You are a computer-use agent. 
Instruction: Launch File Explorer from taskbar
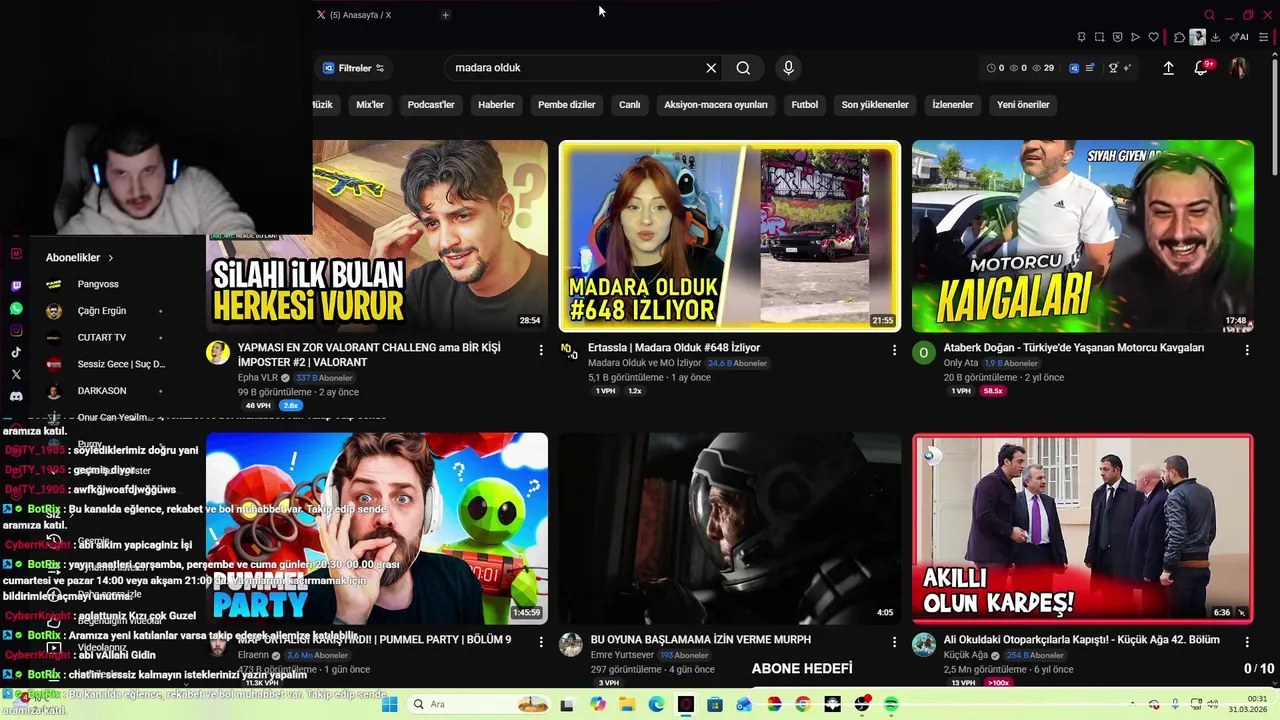[626, 704]
